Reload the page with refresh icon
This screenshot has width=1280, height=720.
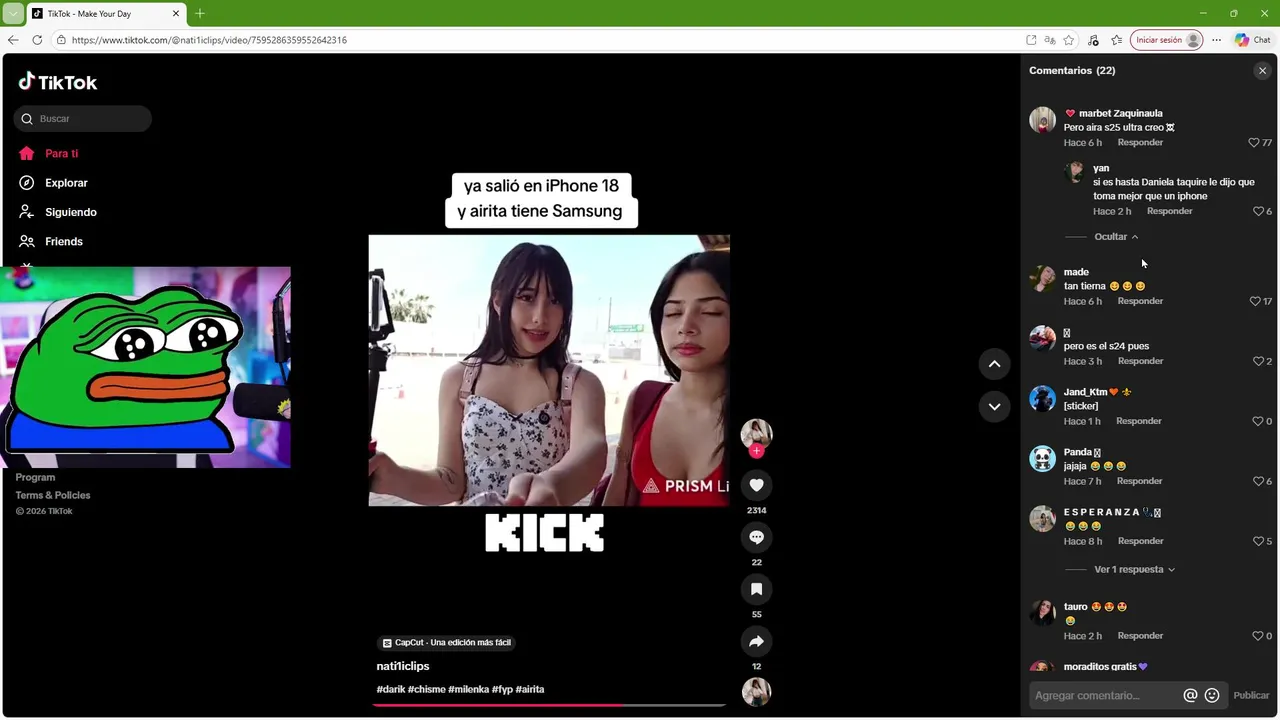click(x=37, y=40)
